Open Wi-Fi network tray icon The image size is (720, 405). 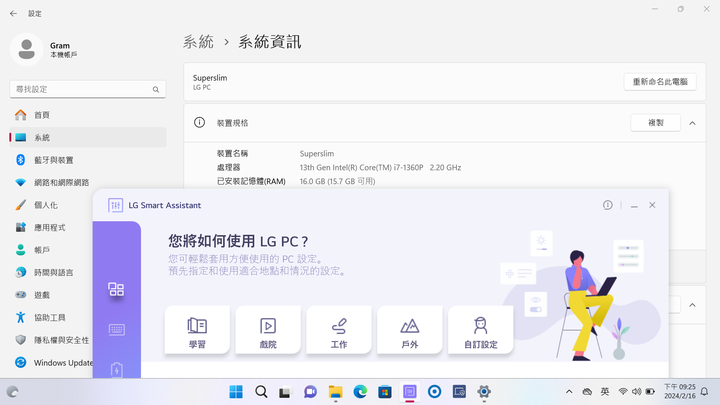pyautogui.click(x=623, y=392)
